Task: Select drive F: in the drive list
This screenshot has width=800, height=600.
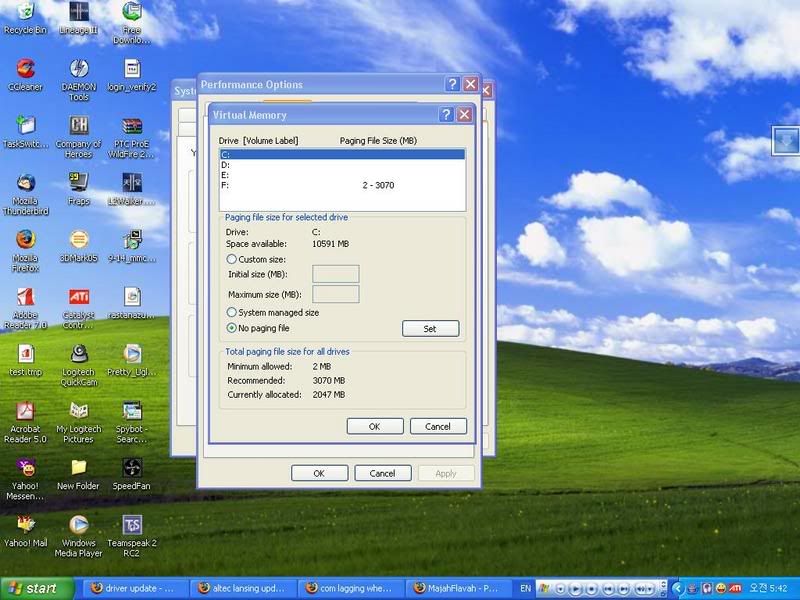Action: [225, 185]
